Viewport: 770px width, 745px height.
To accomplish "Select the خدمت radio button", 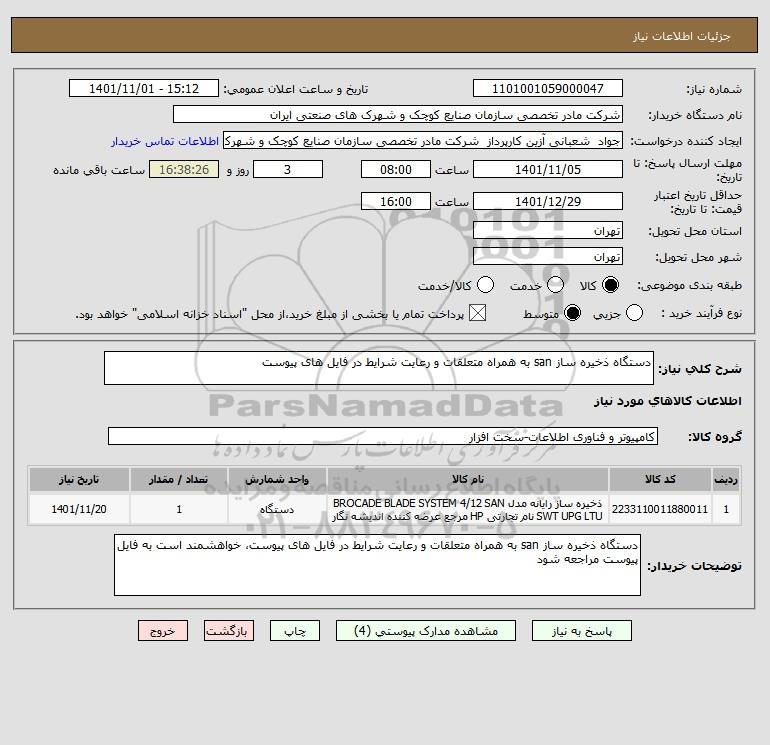I will [555, 285].
